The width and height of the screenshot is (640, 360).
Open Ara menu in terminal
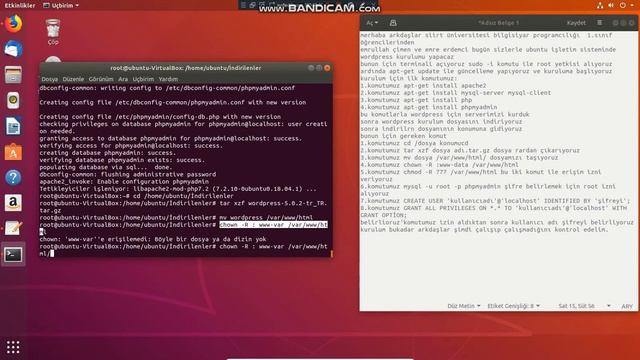click(x=123, y=79)
